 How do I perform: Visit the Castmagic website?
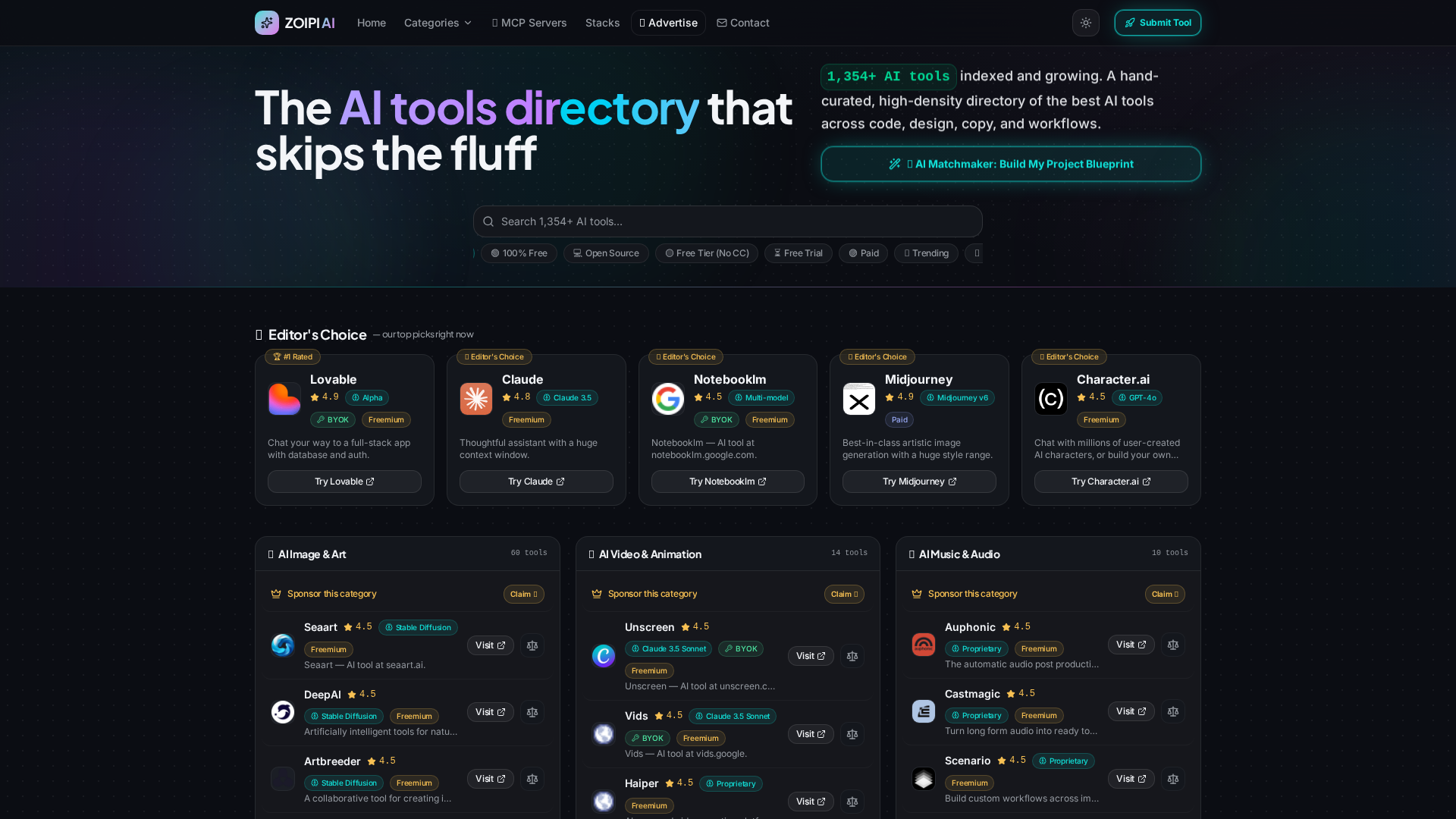click(x=1131, y=711)
